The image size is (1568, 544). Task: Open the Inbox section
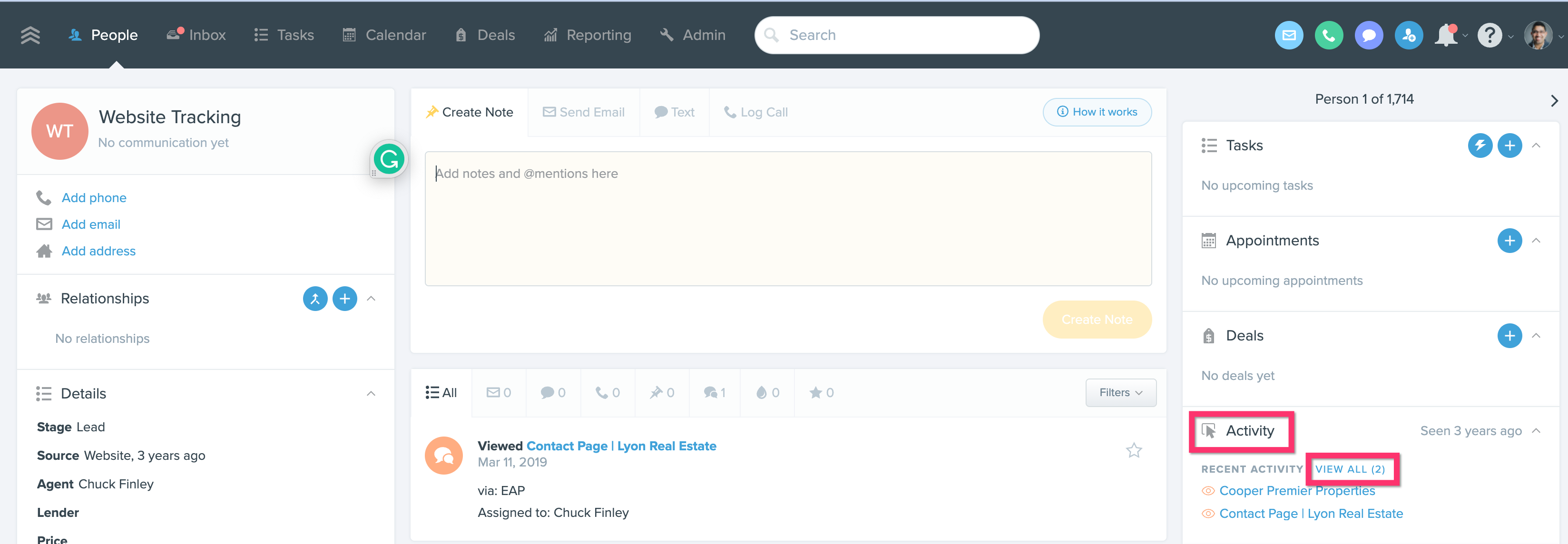point(196,35)
